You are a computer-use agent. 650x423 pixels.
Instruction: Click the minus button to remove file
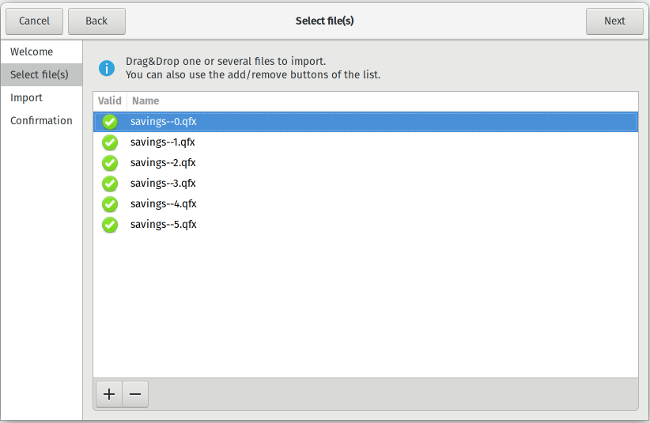136,394
